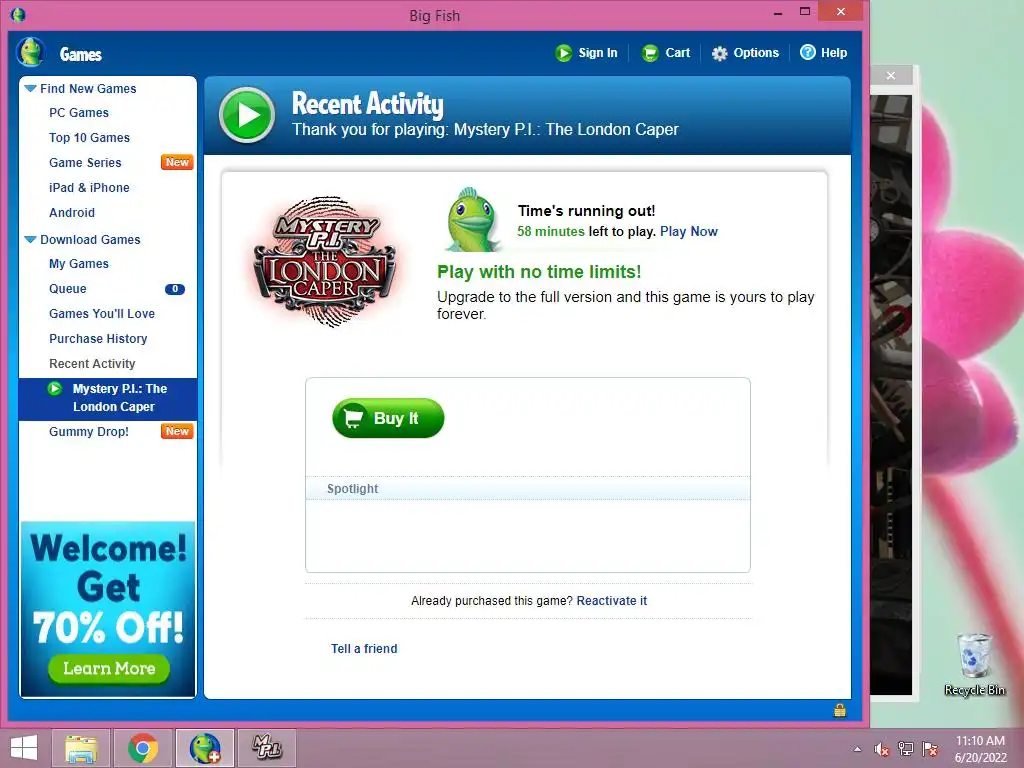Open Games You'll Love
Screen dimensions: 1024x768
click(x=102, y=314)
